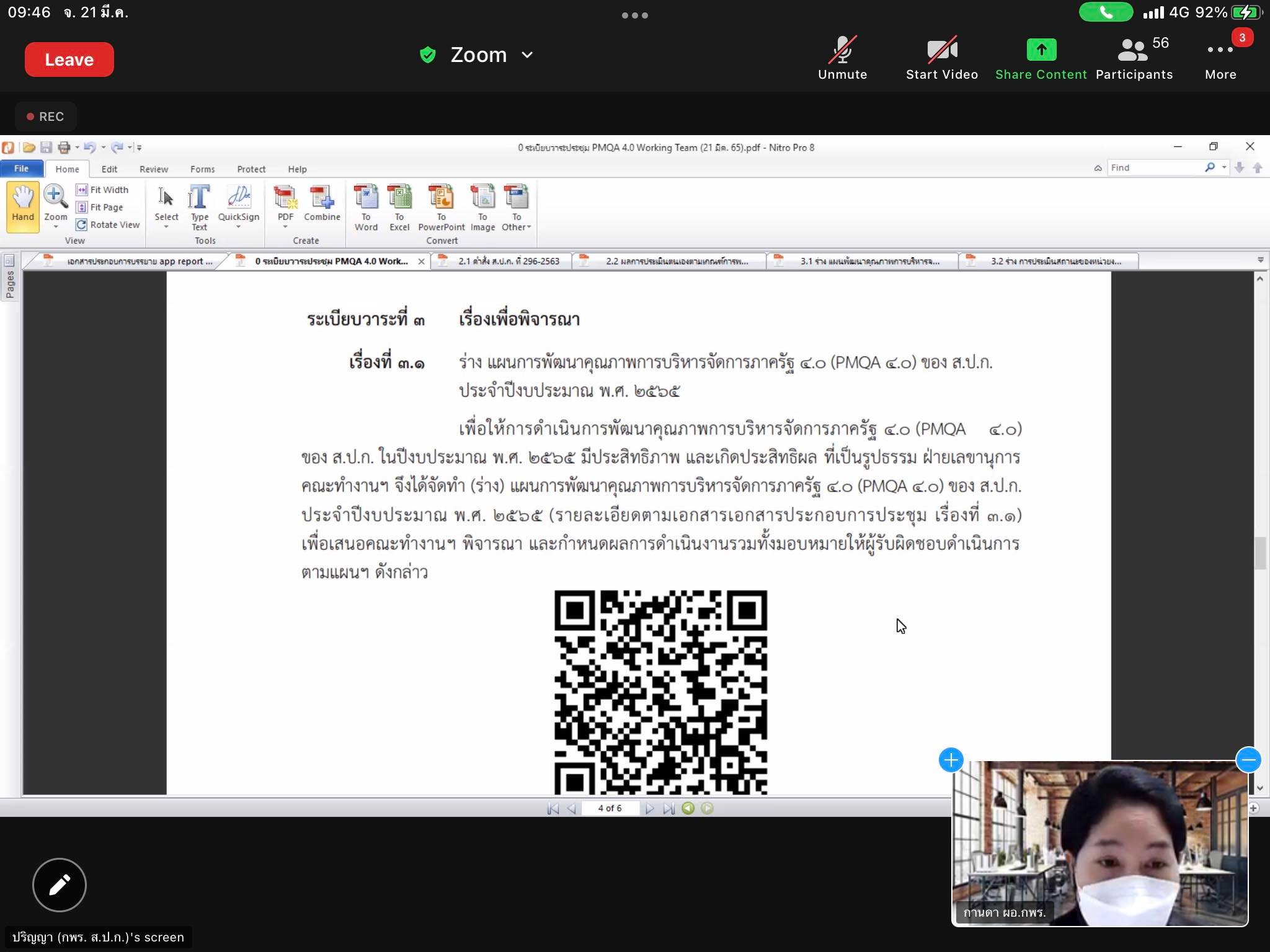
Task: Expand the QuickSign dropdown arrow
Action: coord(239,227)
